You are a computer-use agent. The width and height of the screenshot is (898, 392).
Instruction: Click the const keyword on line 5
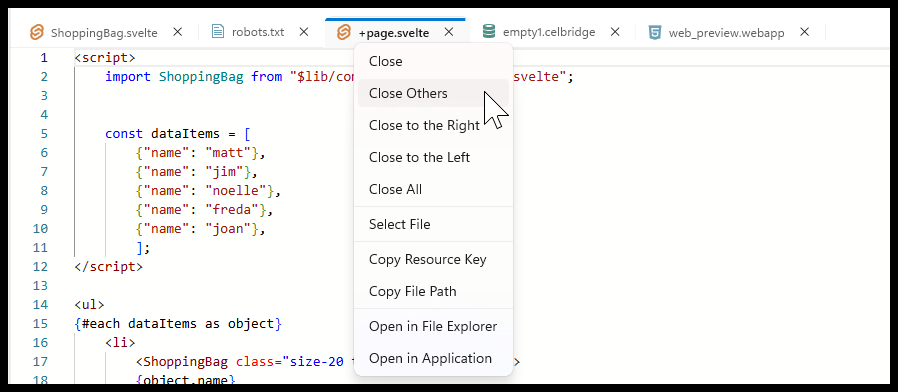124,134
